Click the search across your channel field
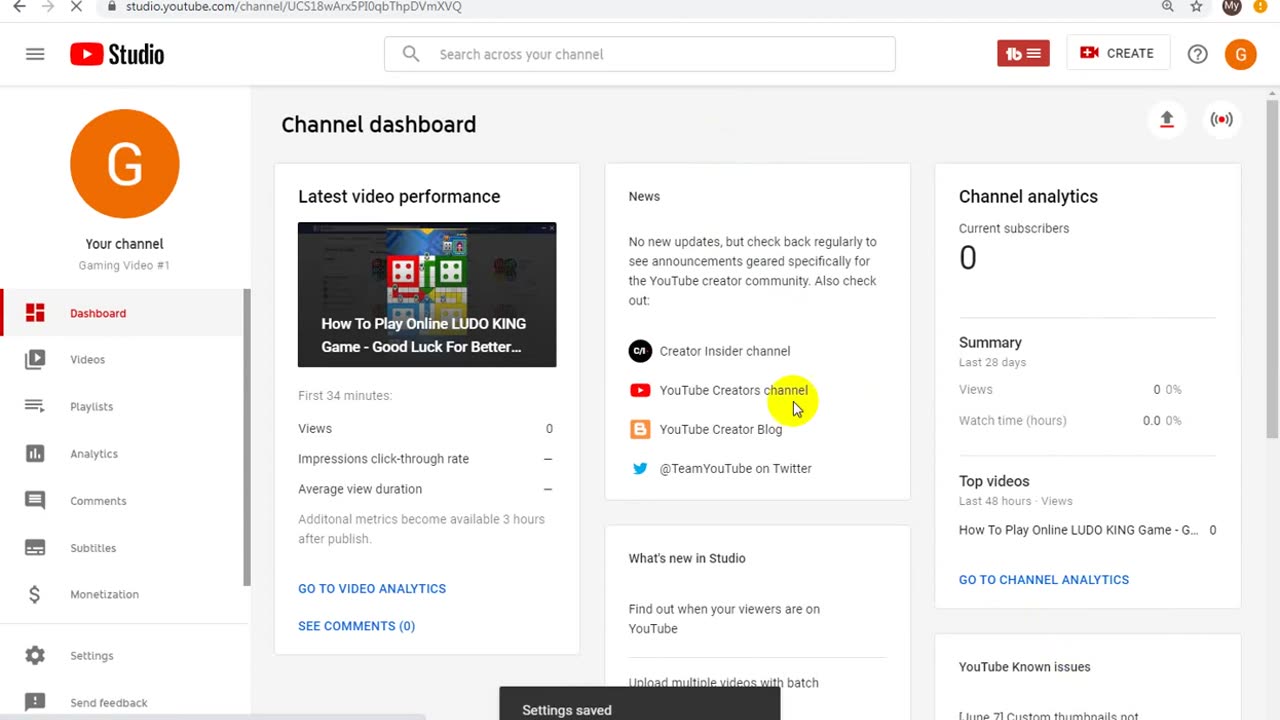 (x=640, y=54)
